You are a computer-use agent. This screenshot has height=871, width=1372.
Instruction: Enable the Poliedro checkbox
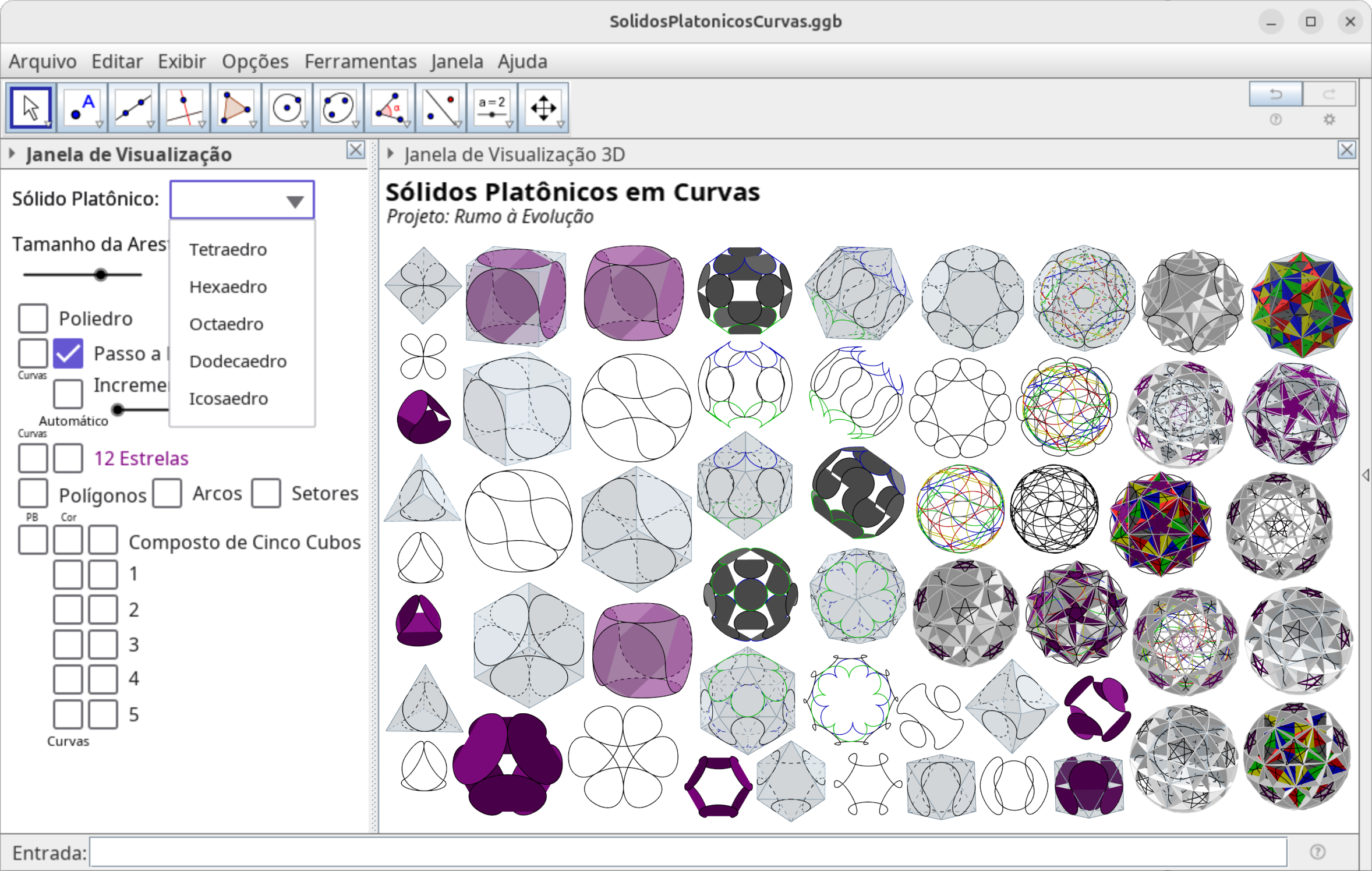[x=33, y=318]
